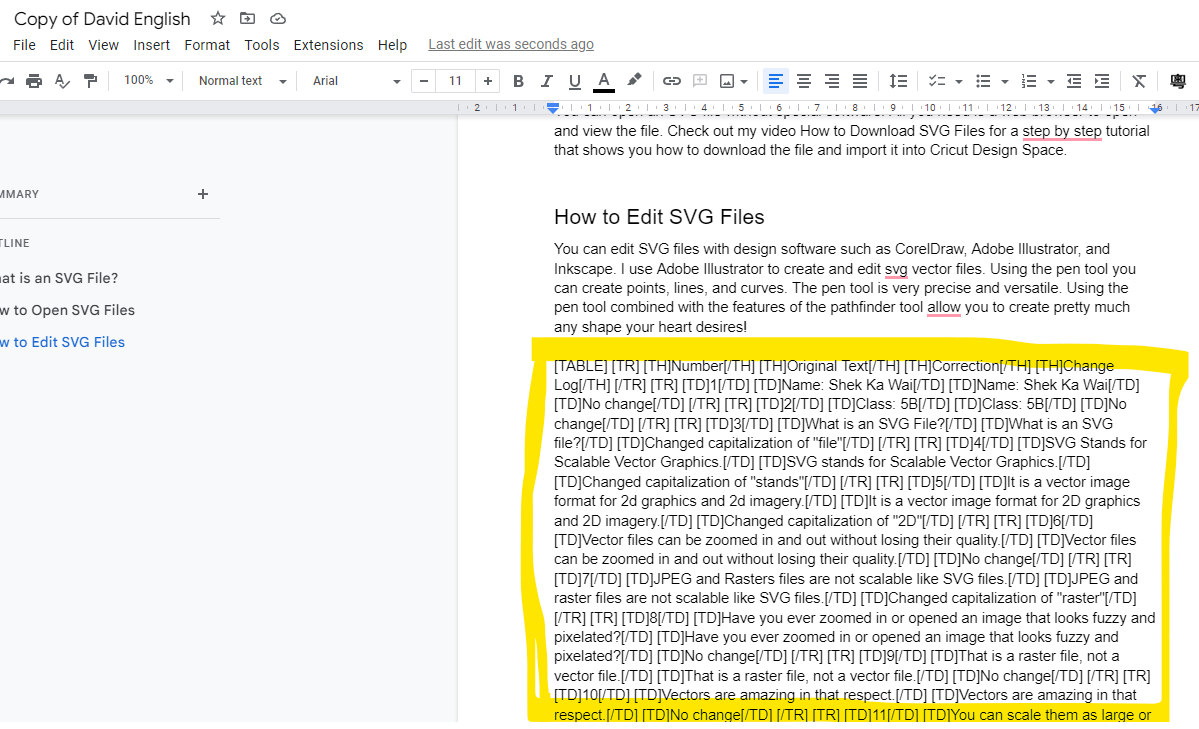Viewport: 1199px width, 729px height.
Task: Clear formatting with the crossed T icon
Action: coord(1139,81)
